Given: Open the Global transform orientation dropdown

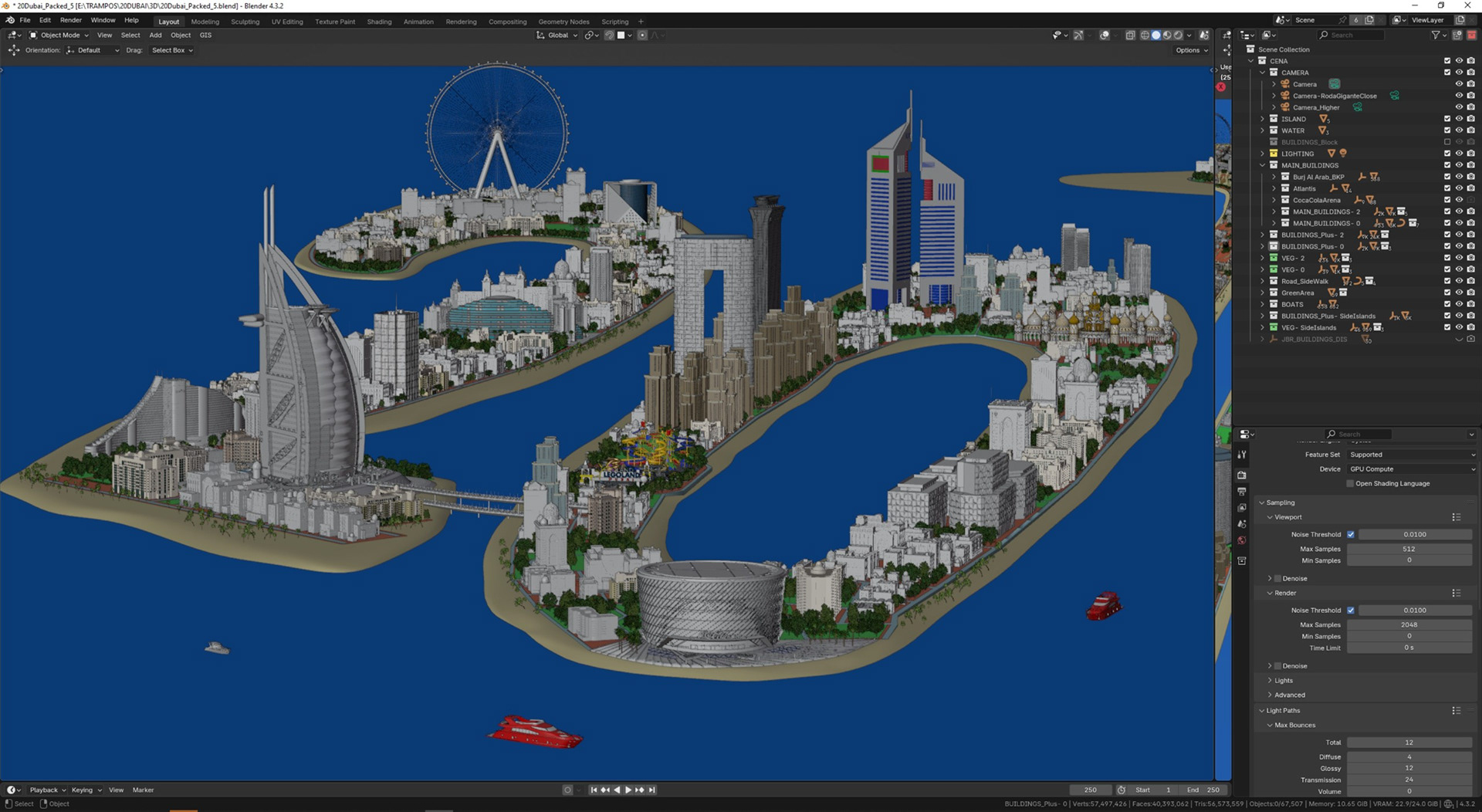Looking at the screenshot, I should (557, 35).
